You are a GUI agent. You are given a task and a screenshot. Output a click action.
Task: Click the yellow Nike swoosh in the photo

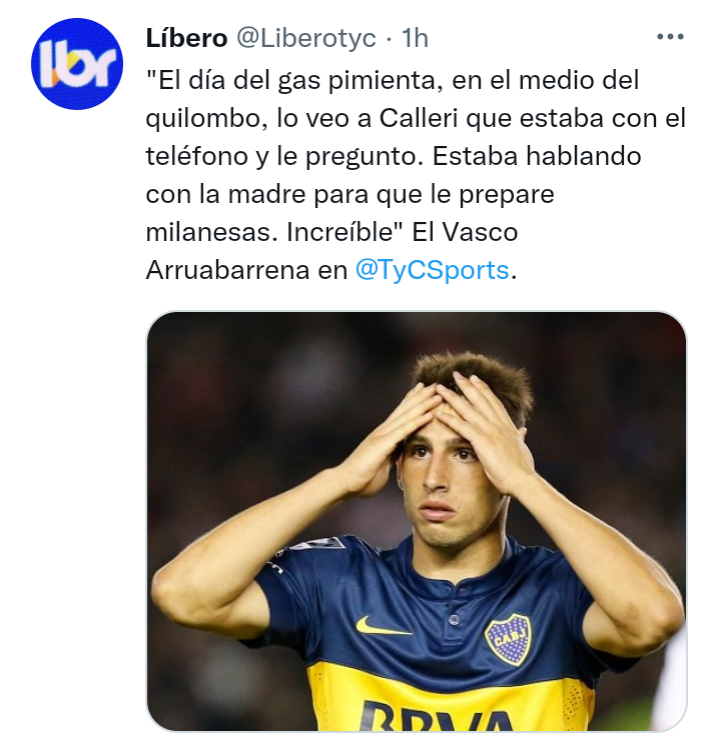tap(382, 627)
